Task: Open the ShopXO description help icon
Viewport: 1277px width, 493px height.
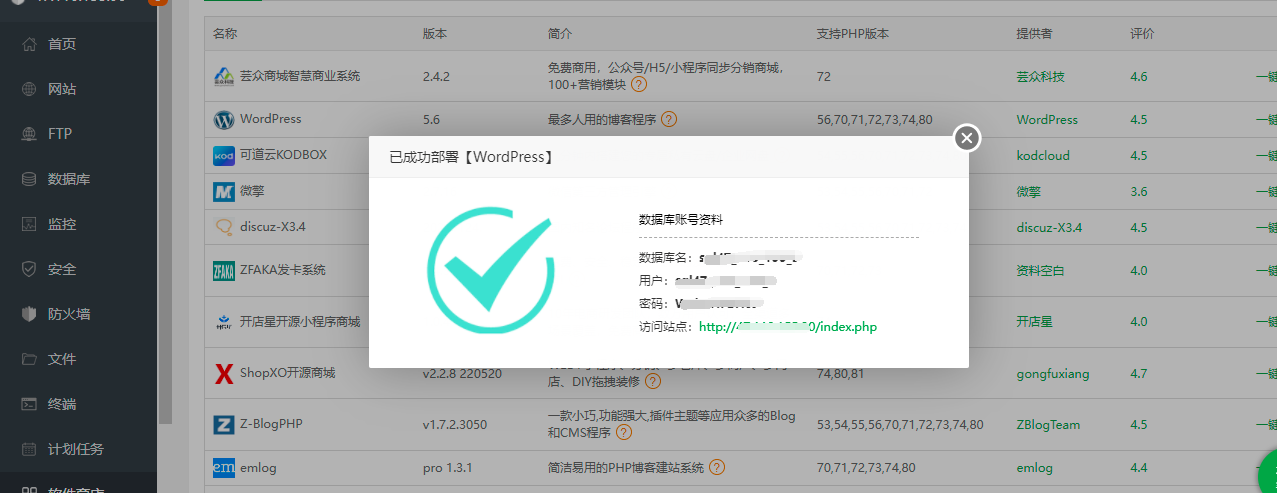Action: click(x=651, y=382)
